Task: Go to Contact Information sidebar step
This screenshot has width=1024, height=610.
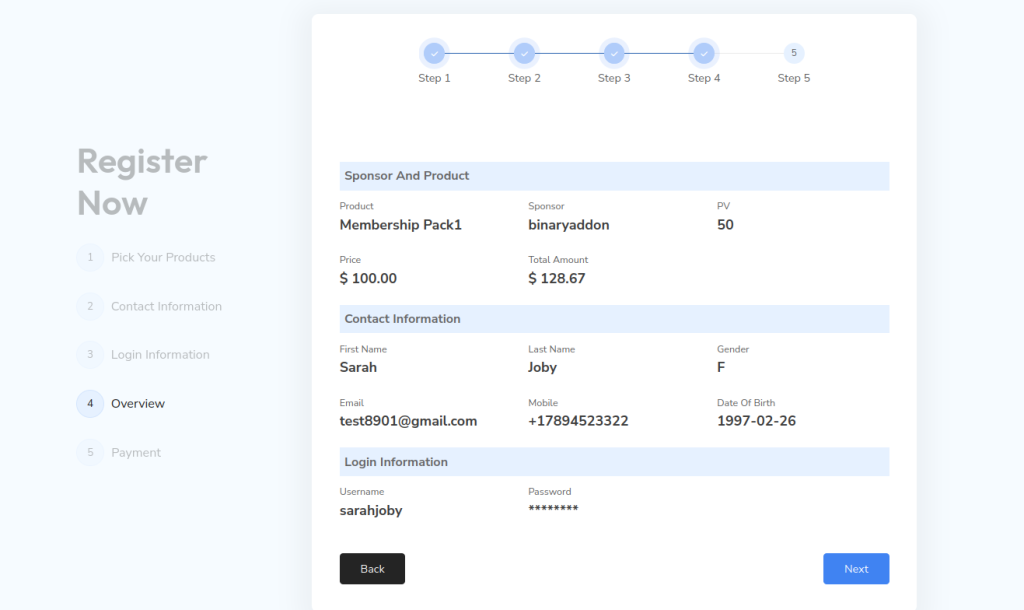Action: [166, 307]
